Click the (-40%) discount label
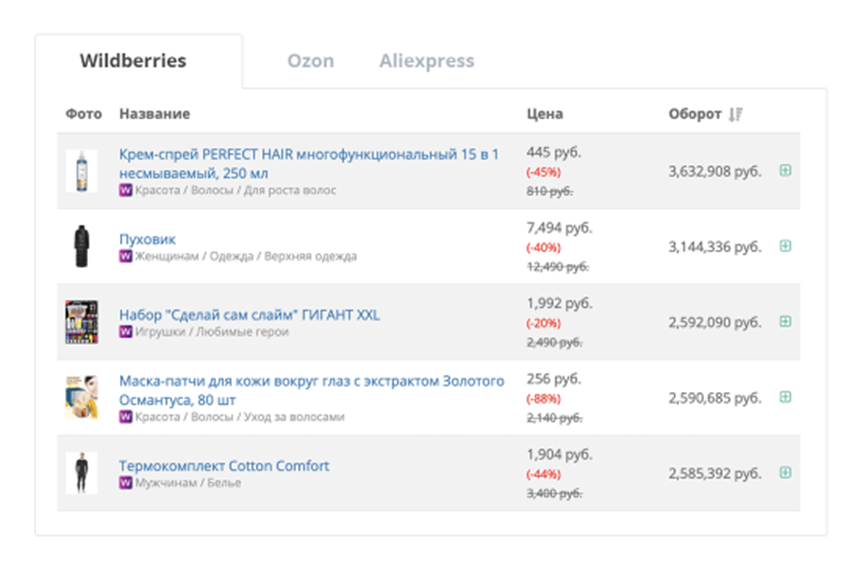This screenshot has height=563, width=863. click(543, 248)
